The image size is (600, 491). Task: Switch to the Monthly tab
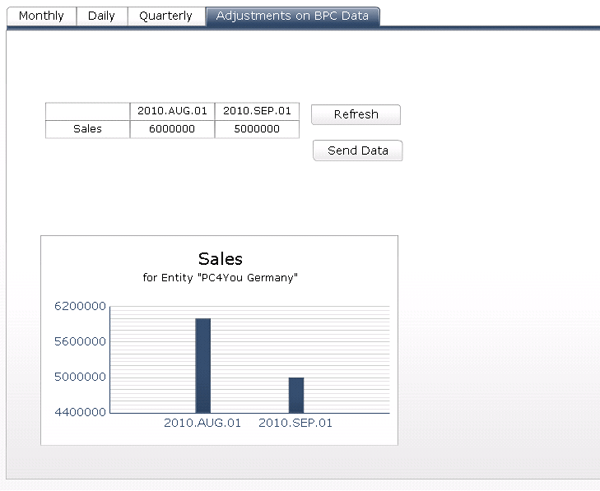click(x=41, y=16)
